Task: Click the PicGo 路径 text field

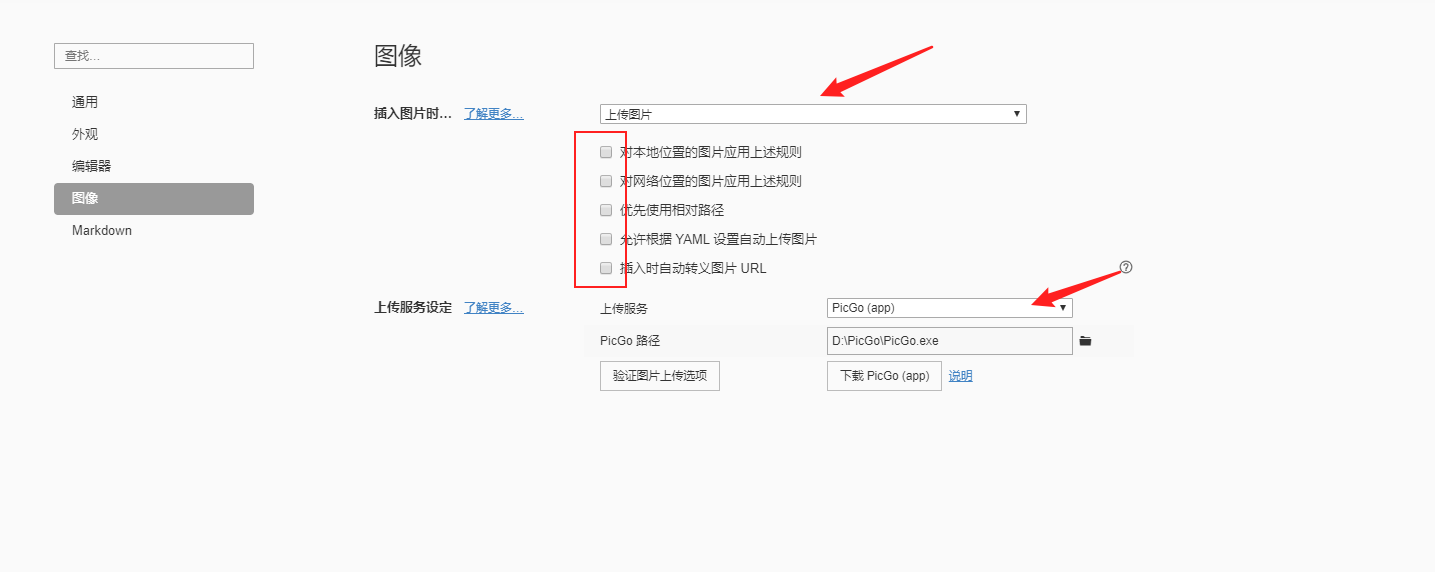Action: (x=950, y=341)
